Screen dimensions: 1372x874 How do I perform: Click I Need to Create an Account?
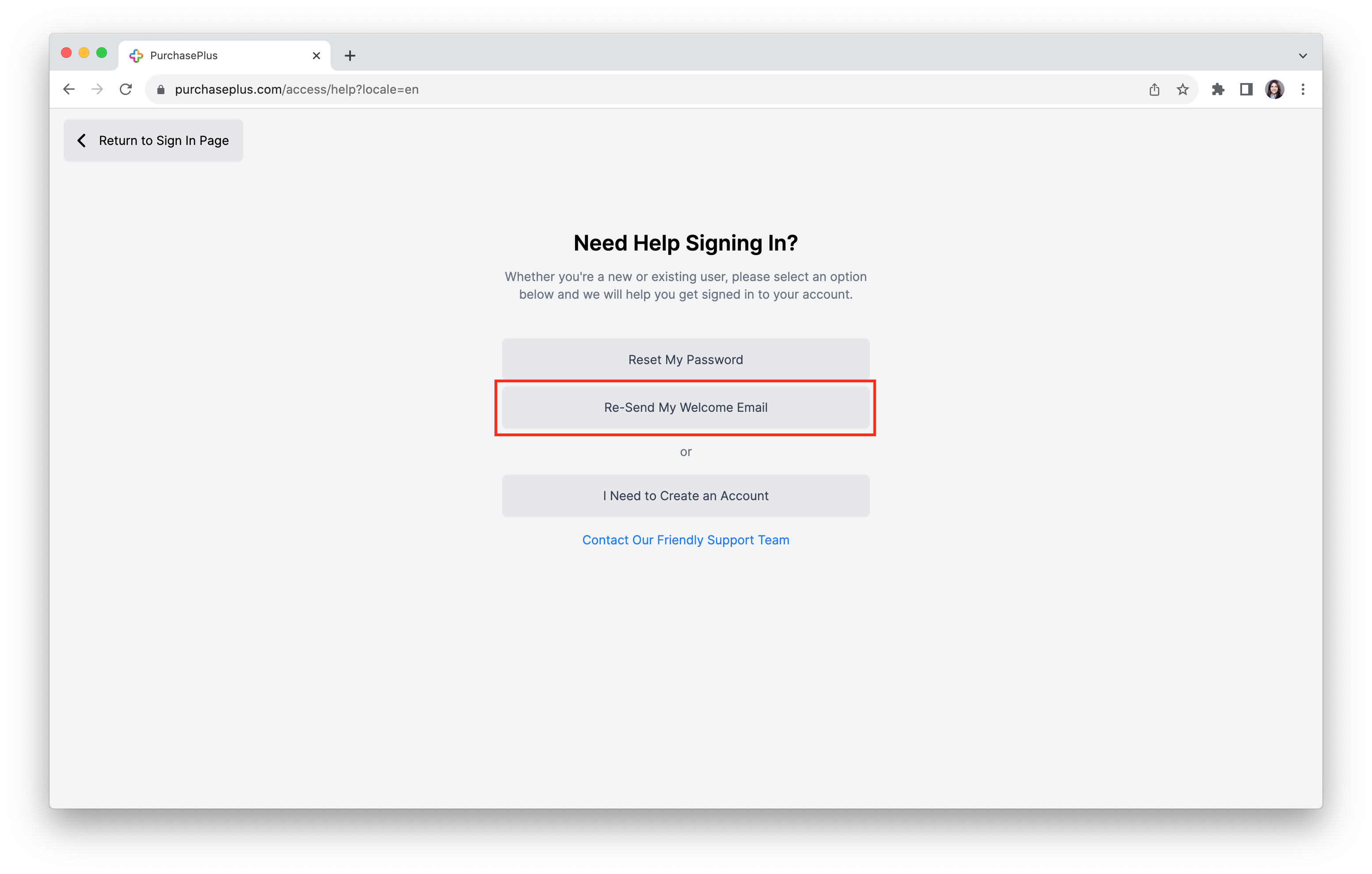[685, 495]
